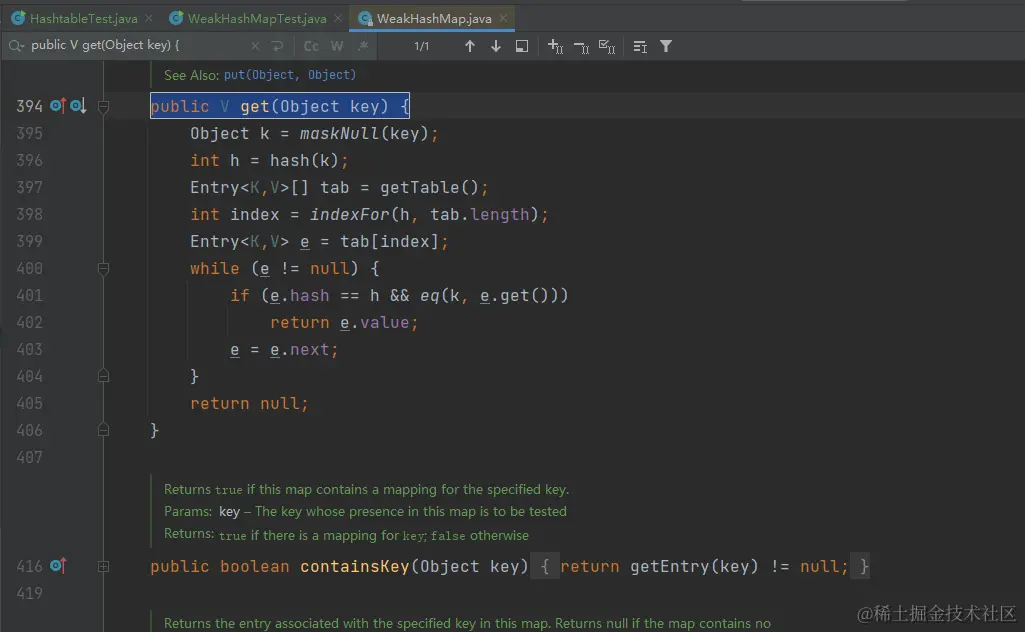1025x632 pixels.
Task: Open the put(Object, Object) See Also link
Action: tap(290, 75)
